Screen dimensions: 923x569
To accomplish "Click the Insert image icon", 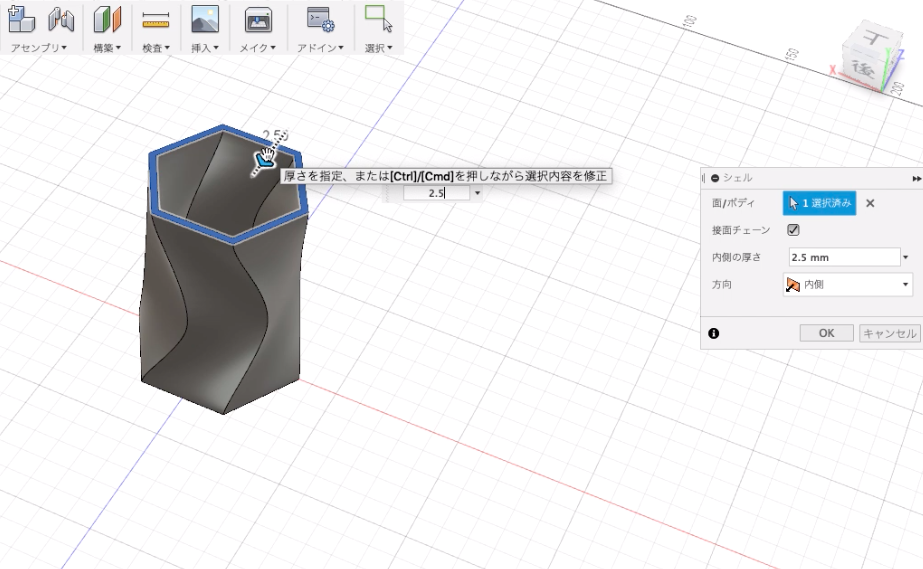I will coord(205,19).
